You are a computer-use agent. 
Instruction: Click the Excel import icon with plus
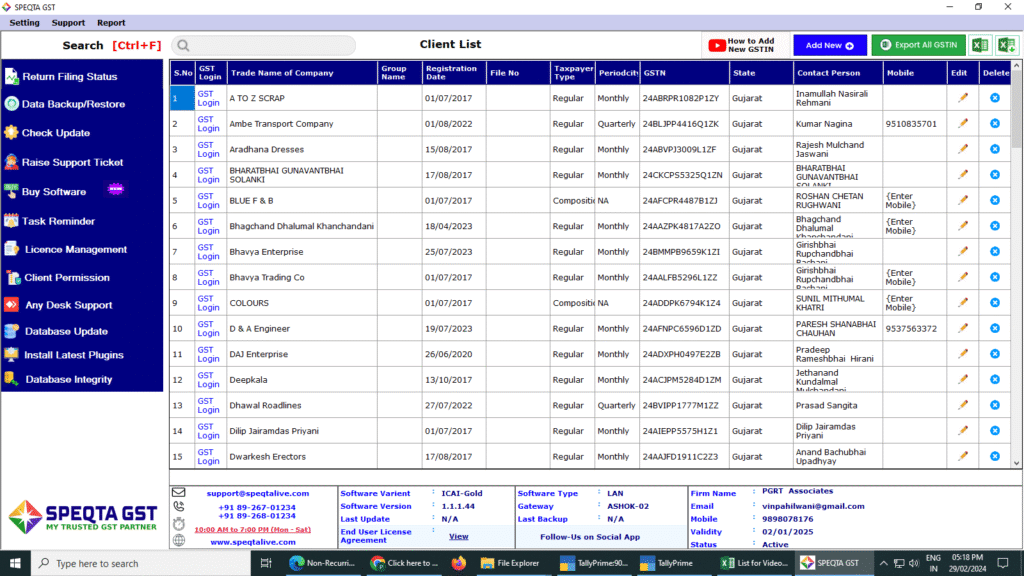point(1006,45)
